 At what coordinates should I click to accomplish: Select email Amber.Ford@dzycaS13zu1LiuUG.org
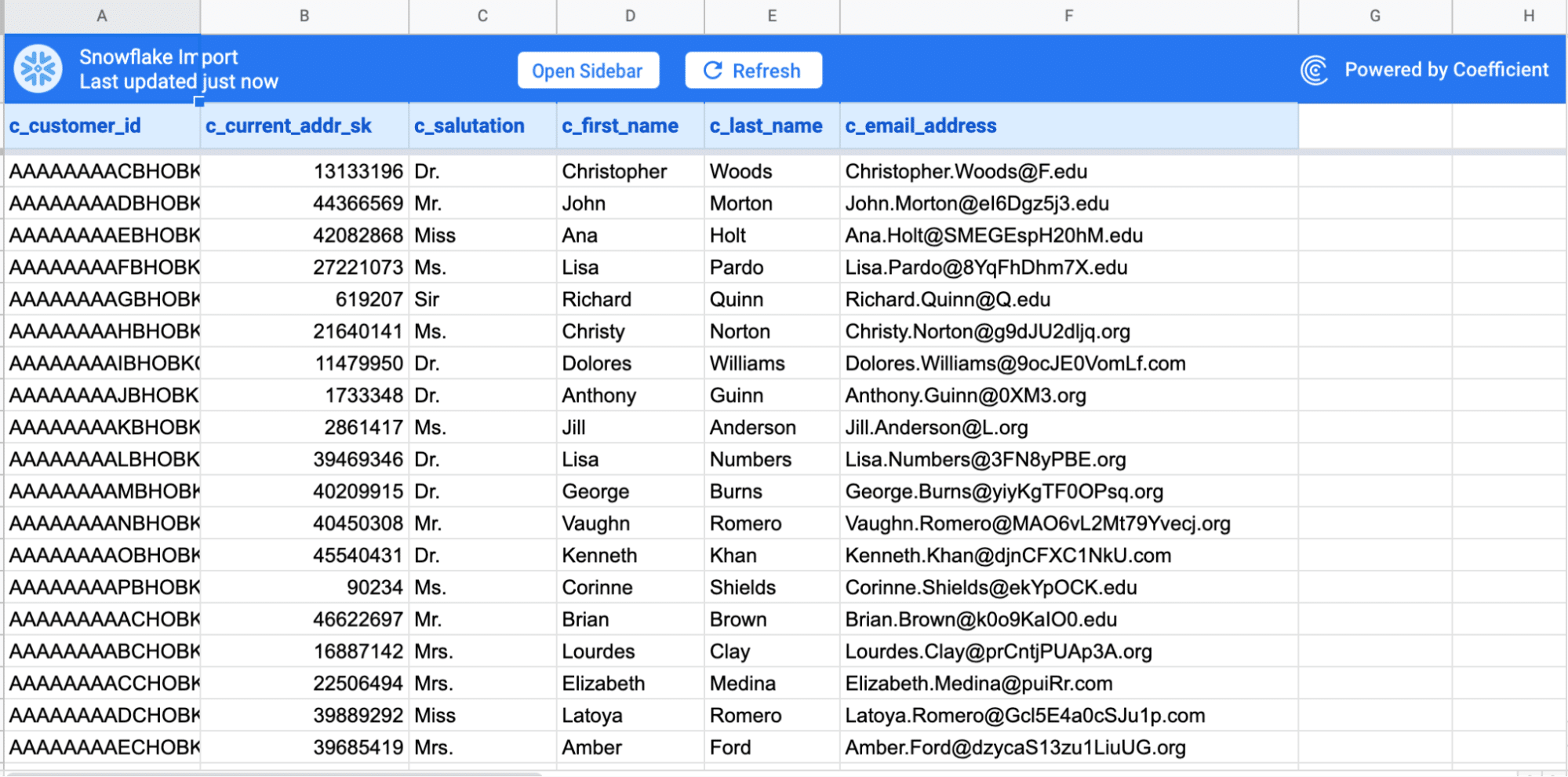tap(1068, 748)
